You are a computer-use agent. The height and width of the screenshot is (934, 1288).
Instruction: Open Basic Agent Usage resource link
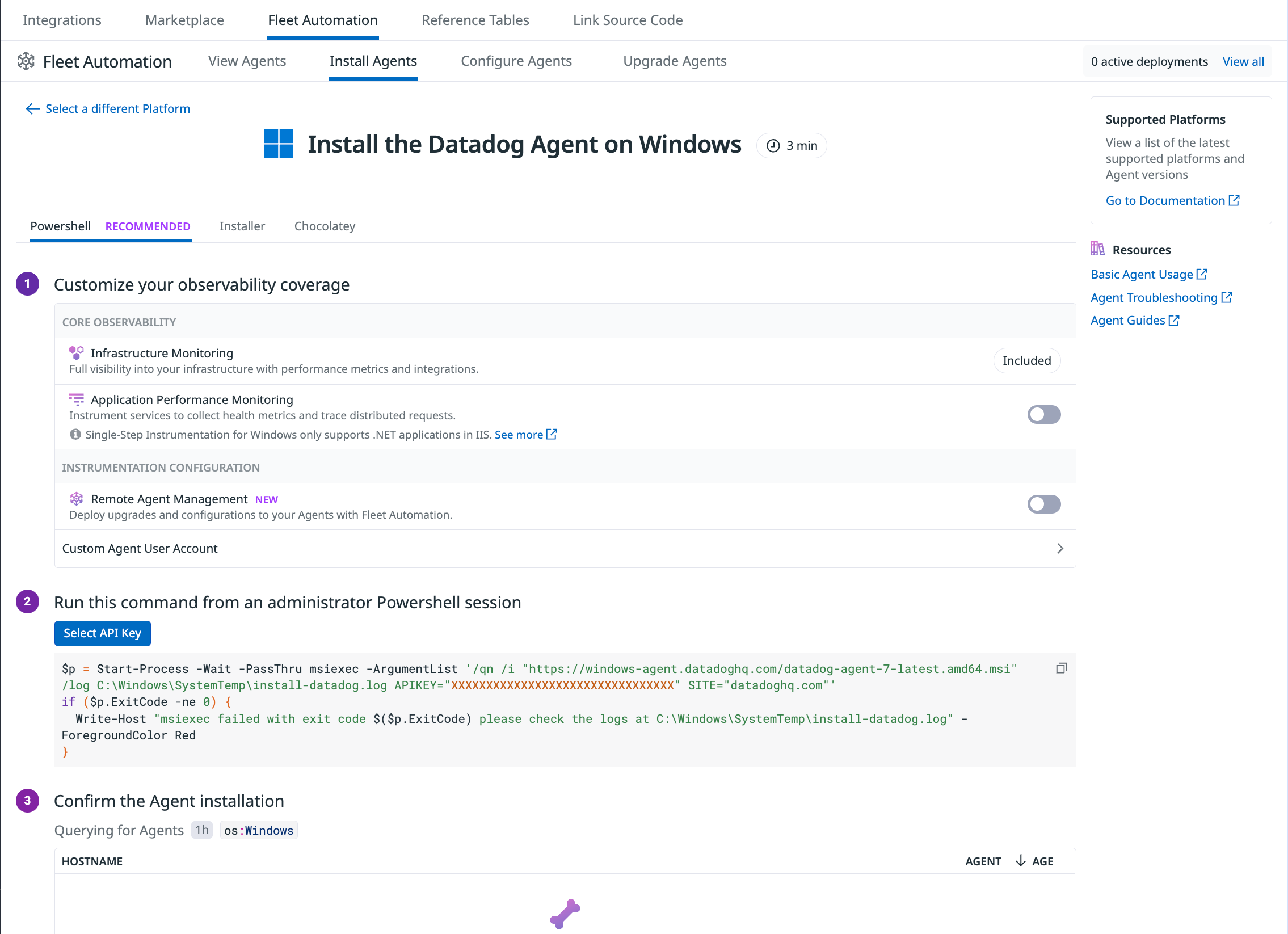[1142, 274]
